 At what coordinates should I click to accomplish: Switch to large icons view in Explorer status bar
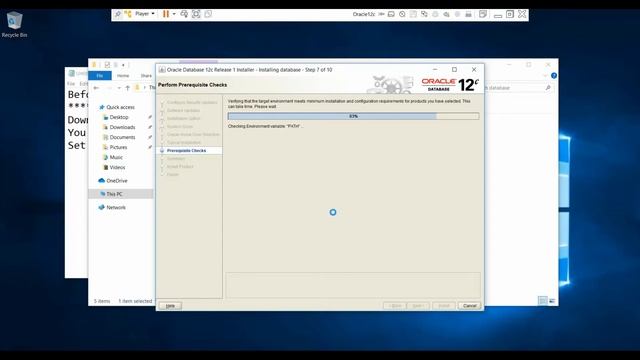(x=552, y=301)
